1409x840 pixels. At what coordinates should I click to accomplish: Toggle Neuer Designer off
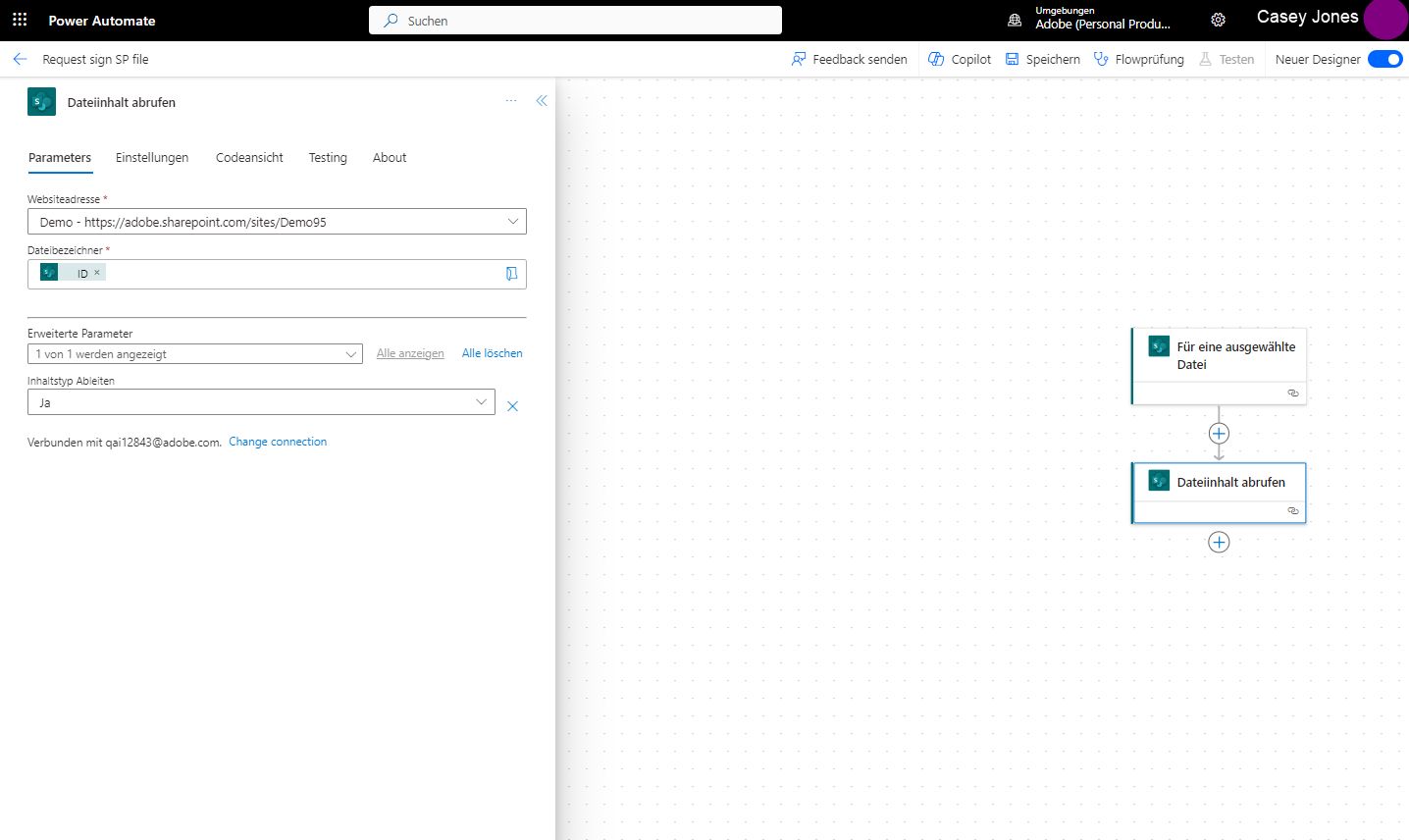click(x=1384, y=59)
